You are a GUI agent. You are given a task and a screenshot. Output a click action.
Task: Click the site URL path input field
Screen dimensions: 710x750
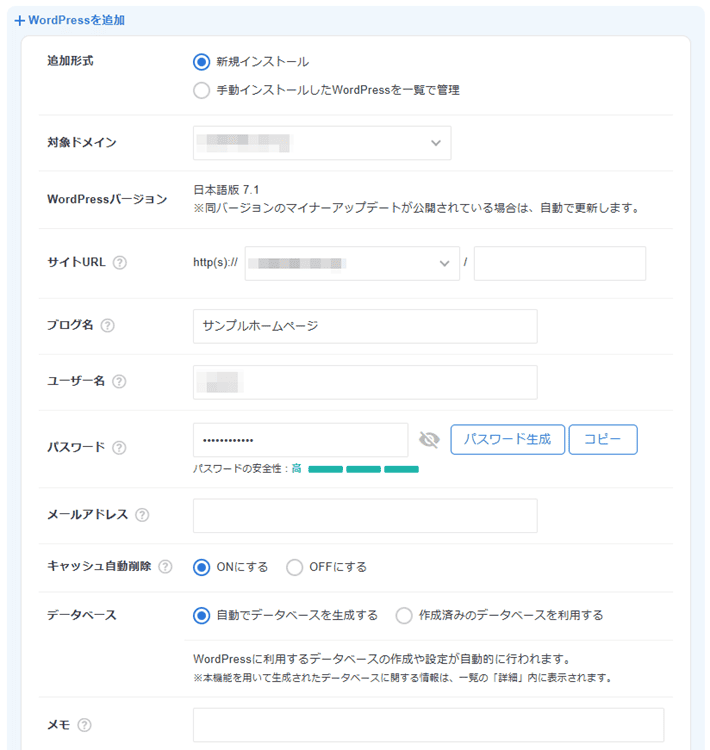560,264
